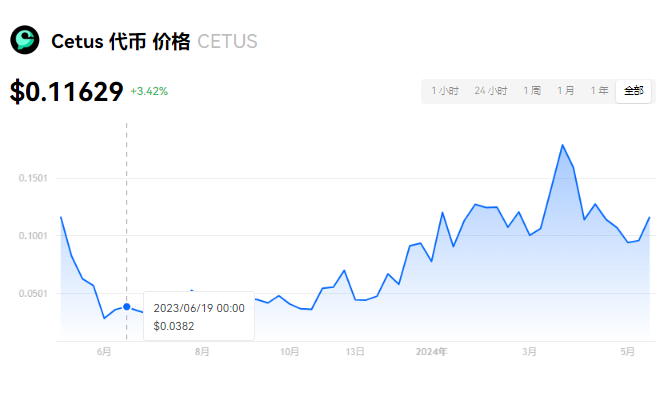Image resolution: width=668 pixels, height=395 pixels.
Task: Click the 2024年 label on time axis
Action: click(432, 352)
